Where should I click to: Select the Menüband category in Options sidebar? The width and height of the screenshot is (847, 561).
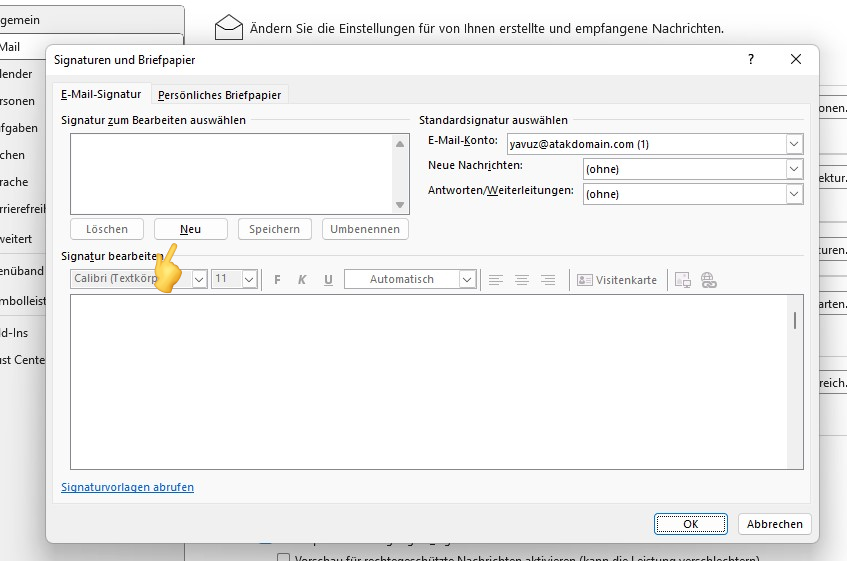23,271
